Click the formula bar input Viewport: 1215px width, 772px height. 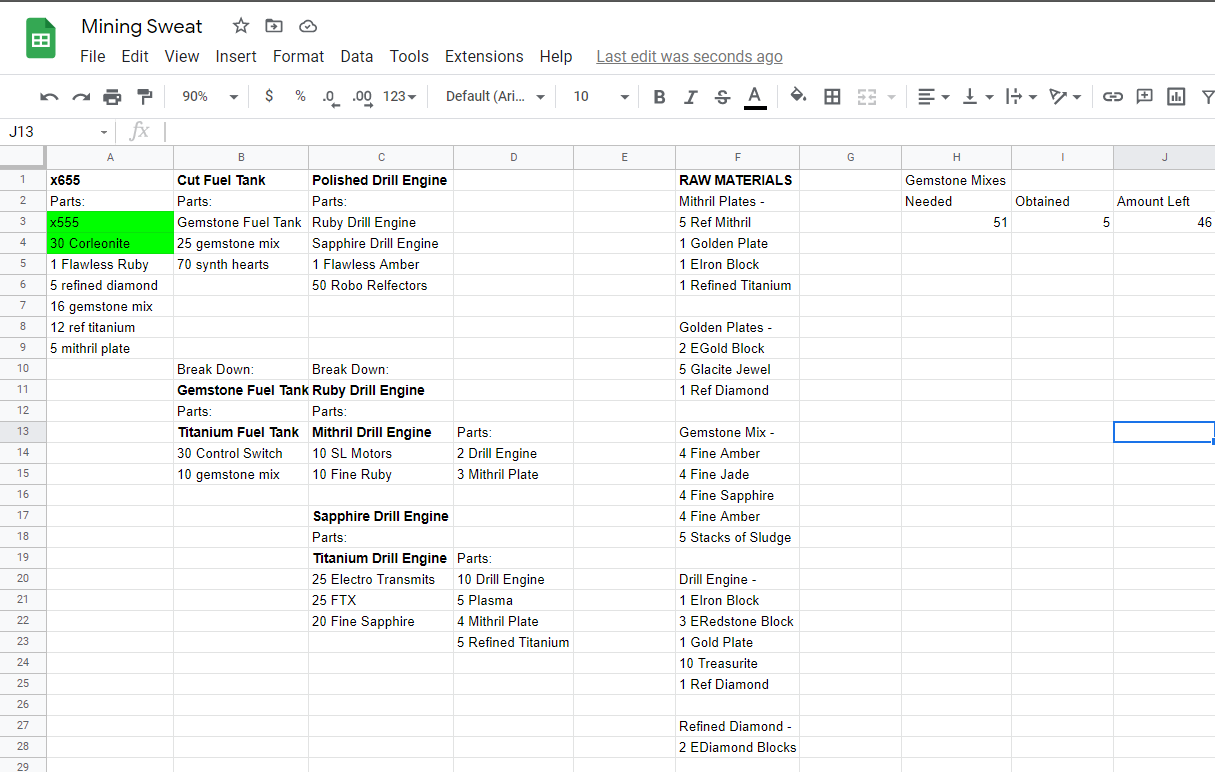click(x=690, y=132)
